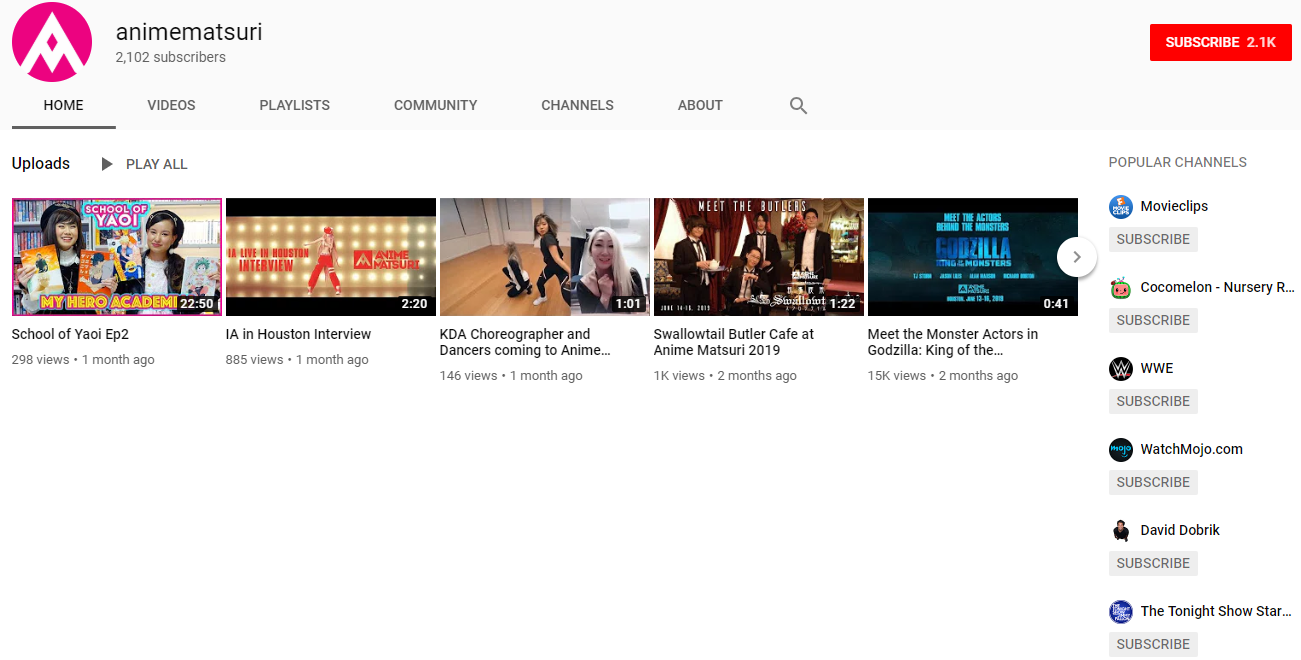Switch to the HOME tab
This screenshot has width=1301, height=660.
pos(64,105)
